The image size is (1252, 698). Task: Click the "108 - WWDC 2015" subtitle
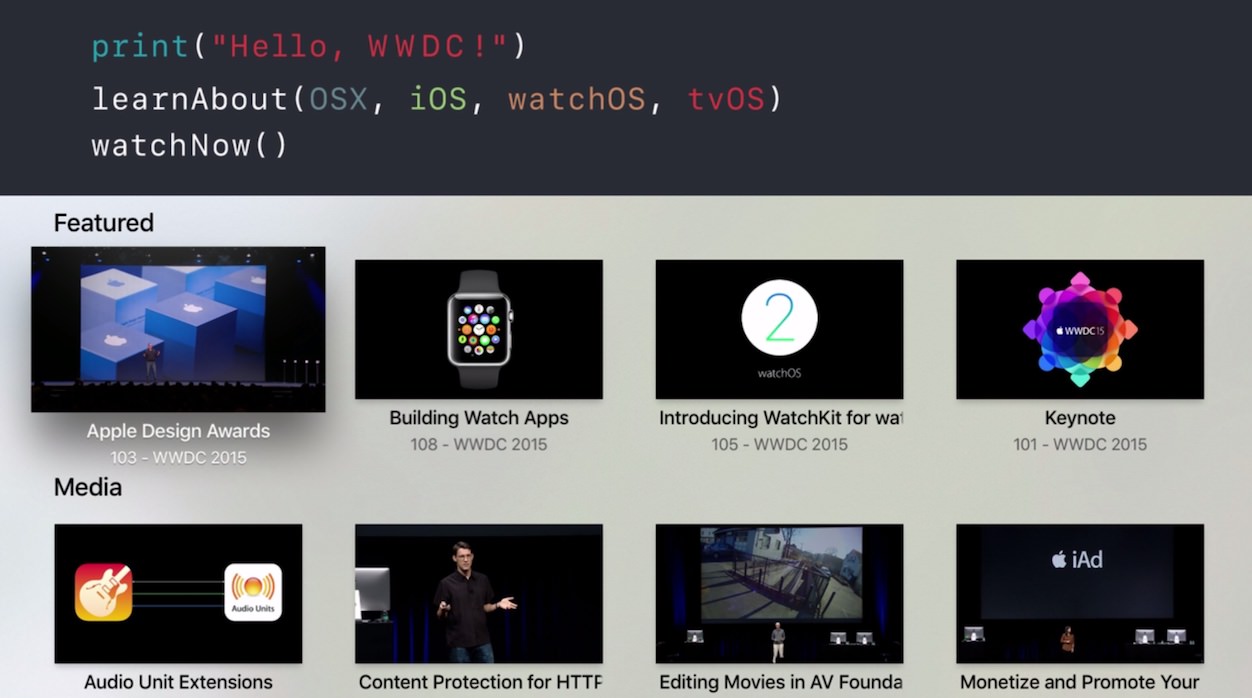point(479,444)
